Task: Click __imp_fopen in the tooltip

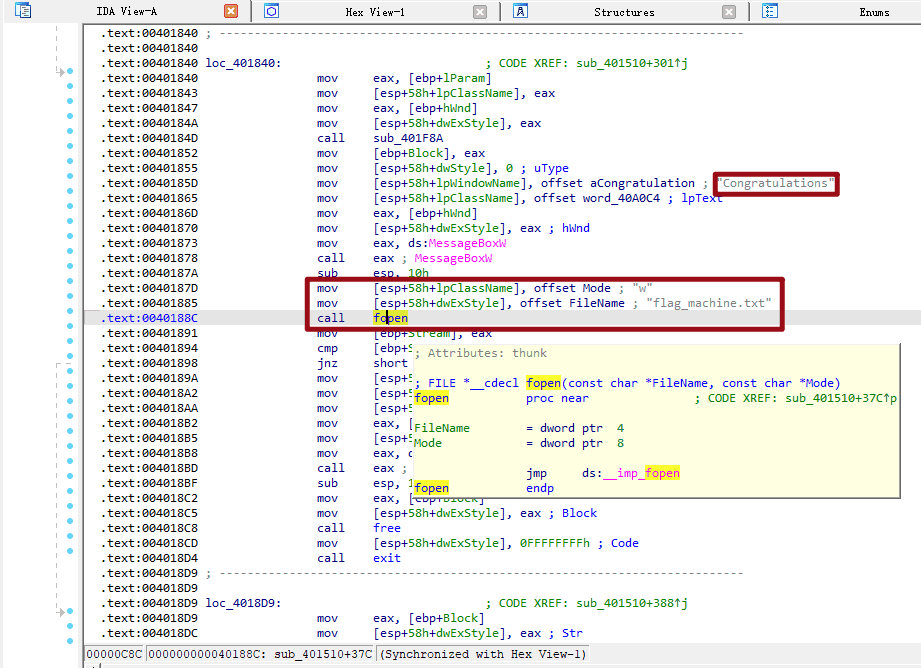Action: point(641,473)
